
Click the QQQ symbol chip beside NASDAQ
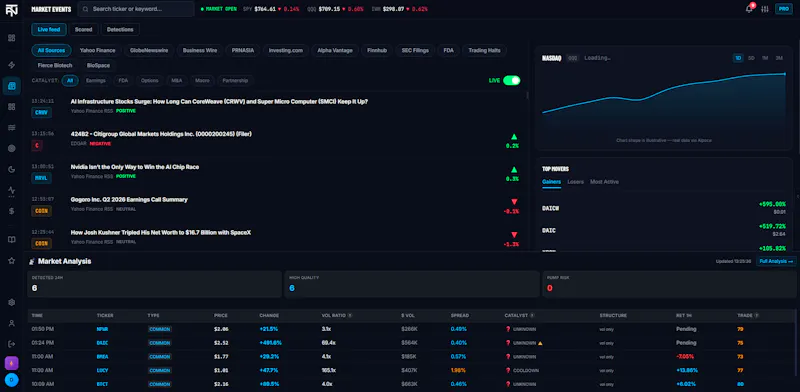tap(572, 58)
